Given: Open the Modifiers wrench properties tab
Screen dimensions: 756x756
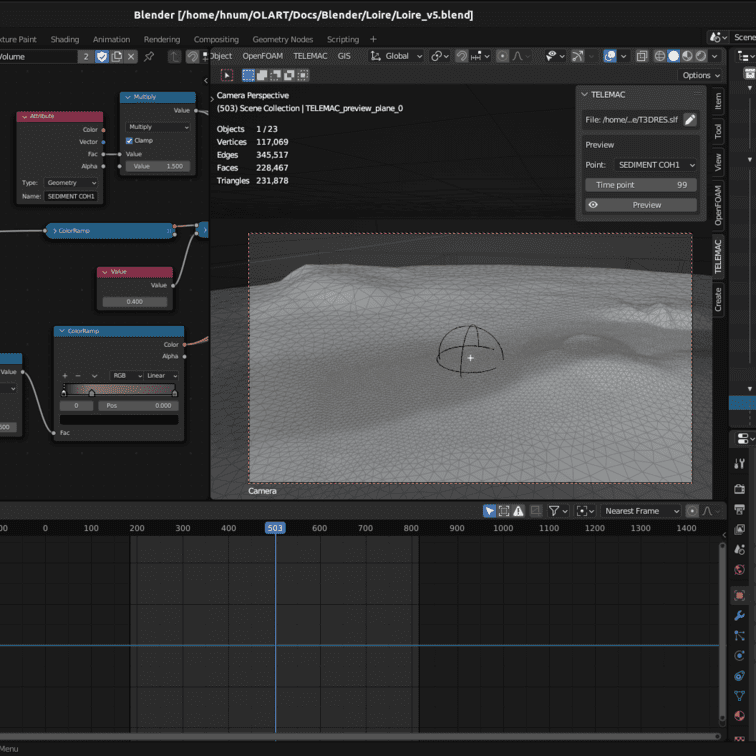Looking at the screenshot, I should click(740, 615).
